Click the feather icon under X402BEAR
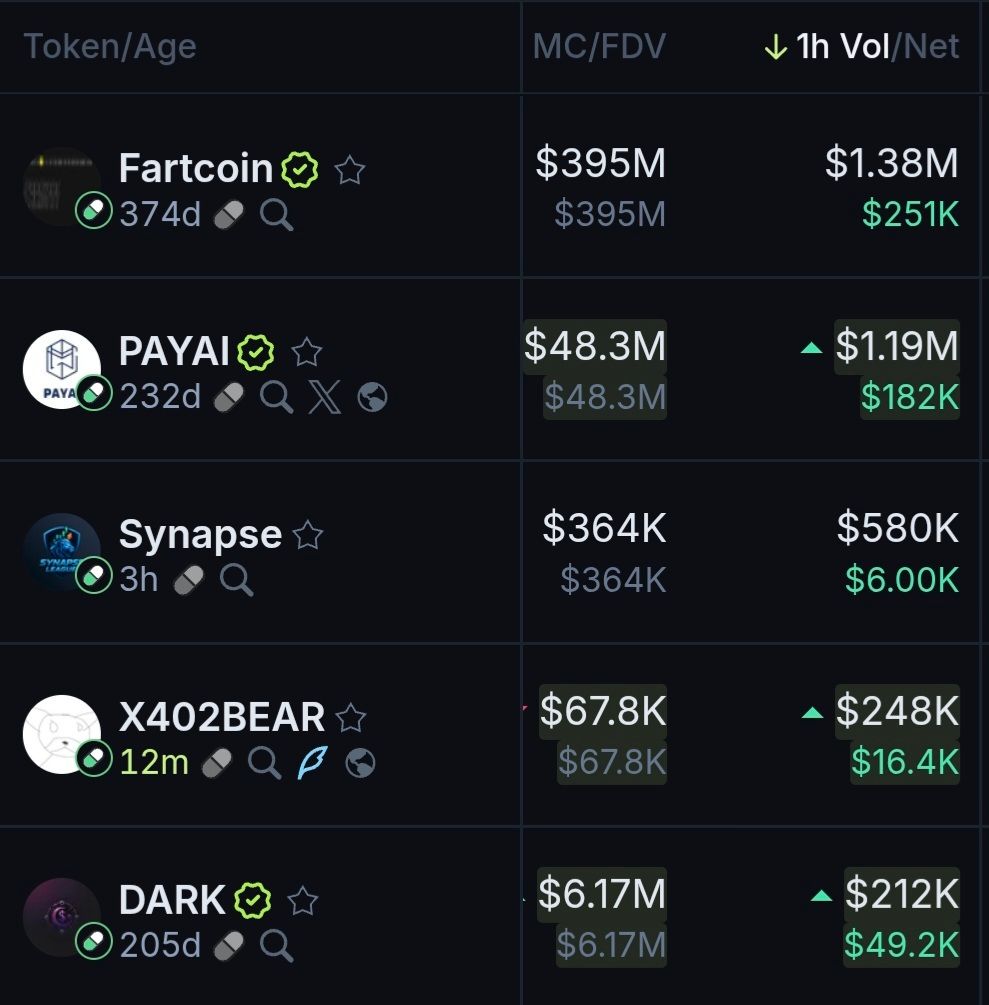Screen dimensions: 989x1005 (x=312, y=764)
